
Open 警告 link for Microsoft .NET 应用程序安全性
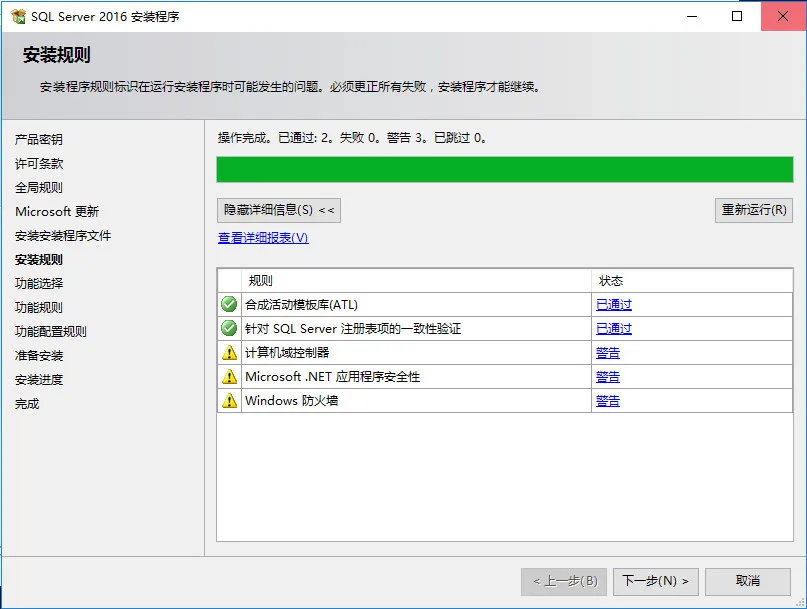tap(608, 377)
